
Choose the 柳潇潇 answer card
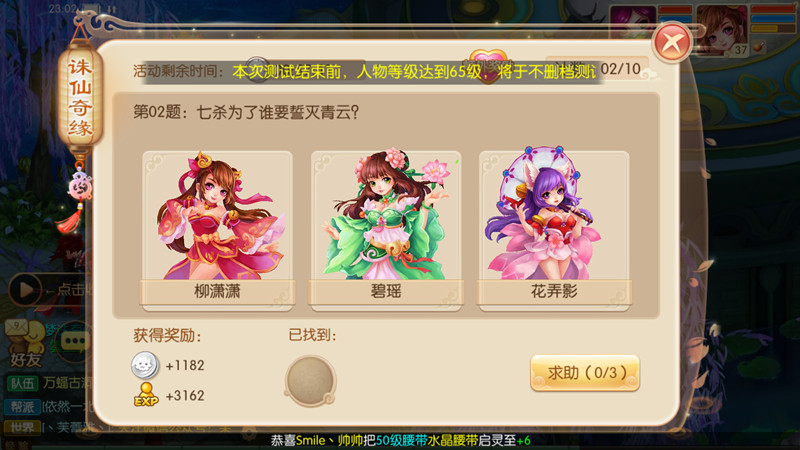[x=217, y=230]
